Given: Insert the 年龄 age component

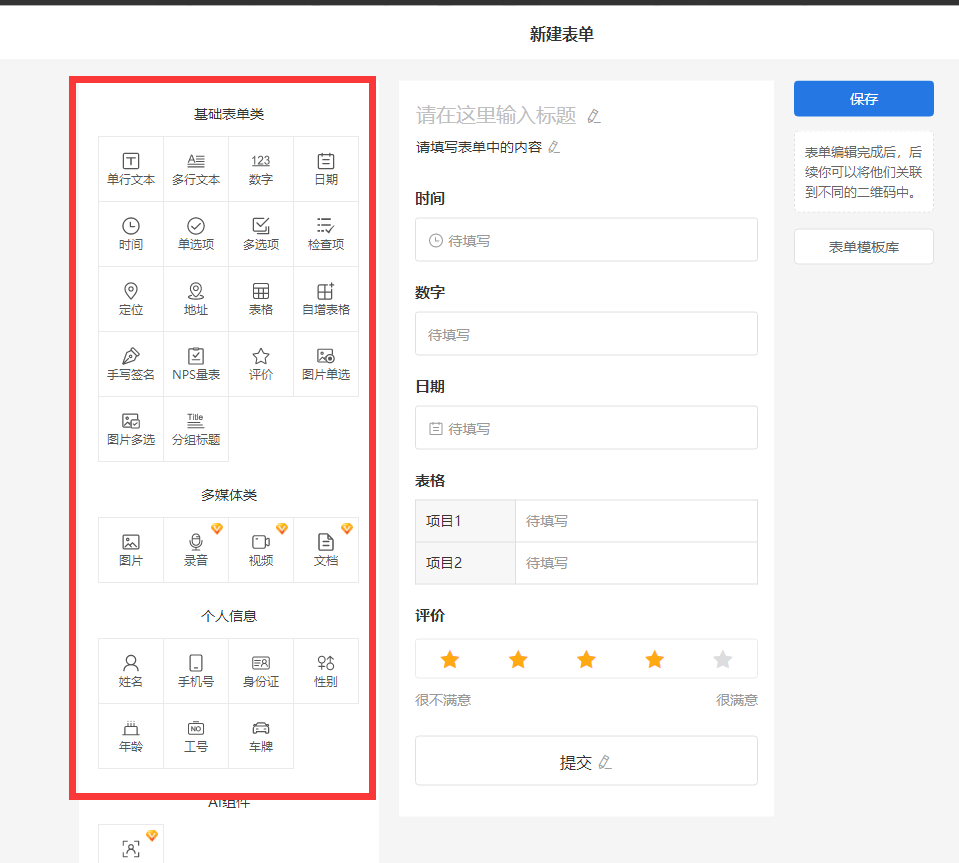Looking at the screenshot, I should point(131,736).
